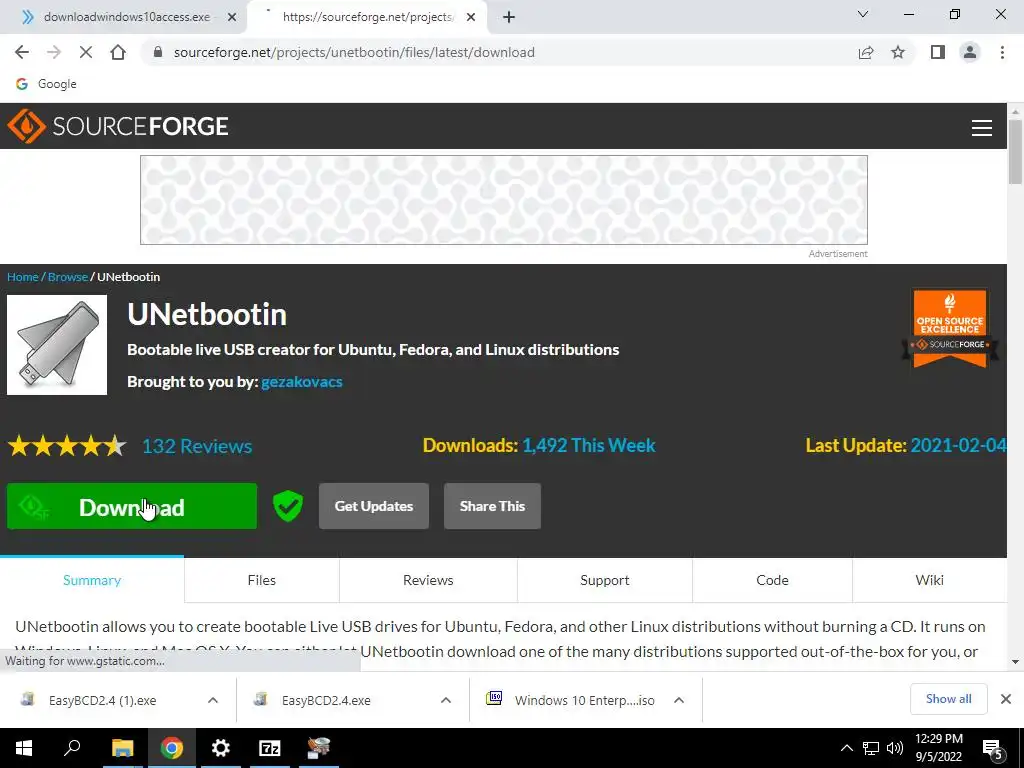Image resolution: width=1024 pixels, height=768 pixels.
Task: Click the 1,492 This Week downloads link
Action: [x=588, y=445]
